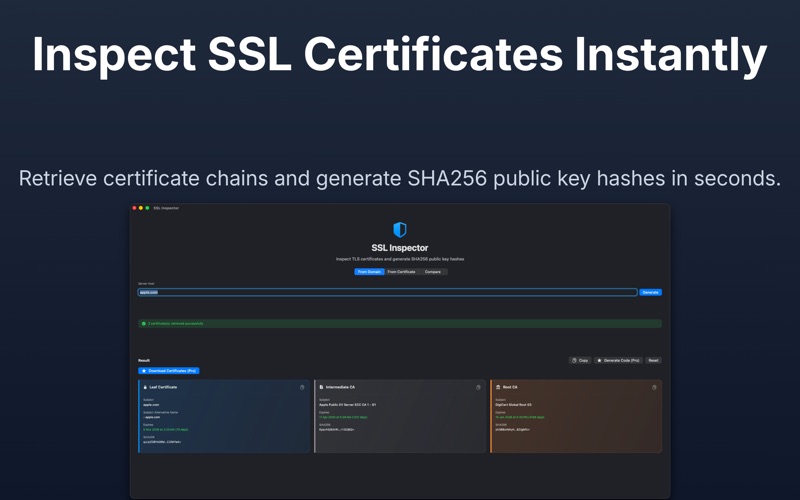800x500 pixels.
Task: Reset the results with Reset button
Action: pos(653,360)
